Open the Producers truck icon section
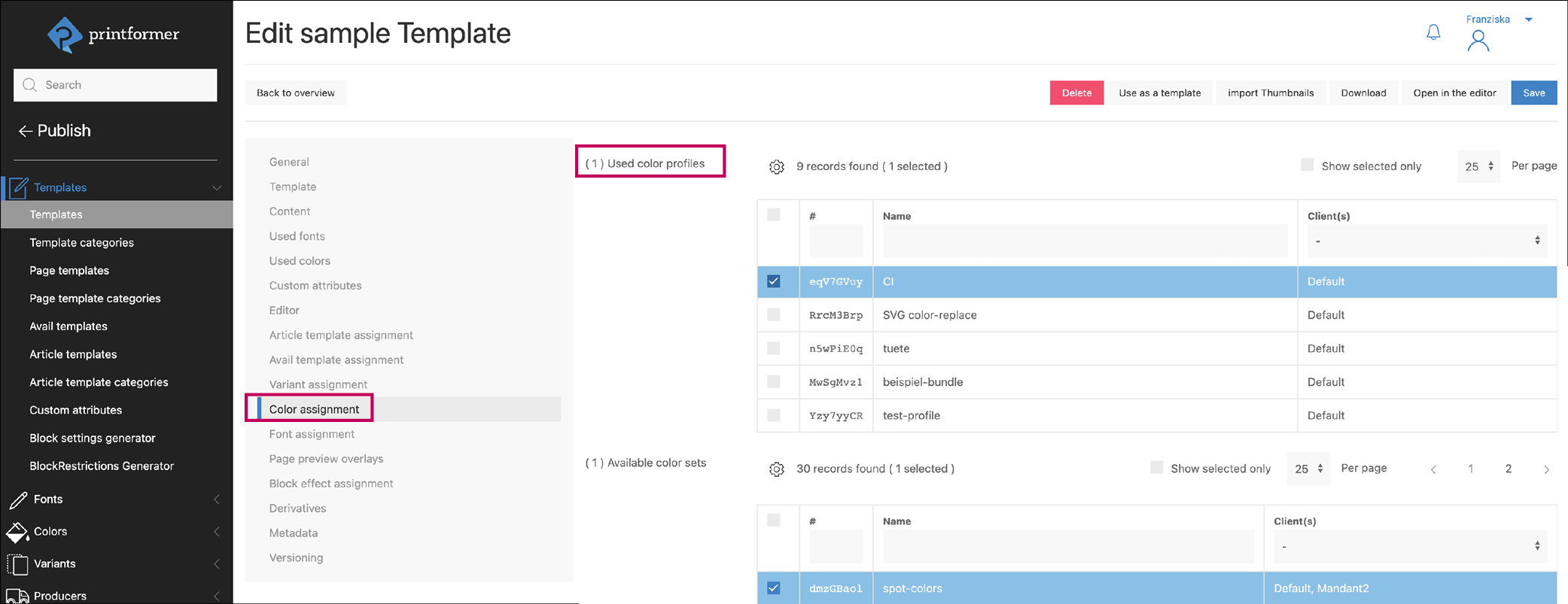1568x604 pixels. tap(18, 596)
